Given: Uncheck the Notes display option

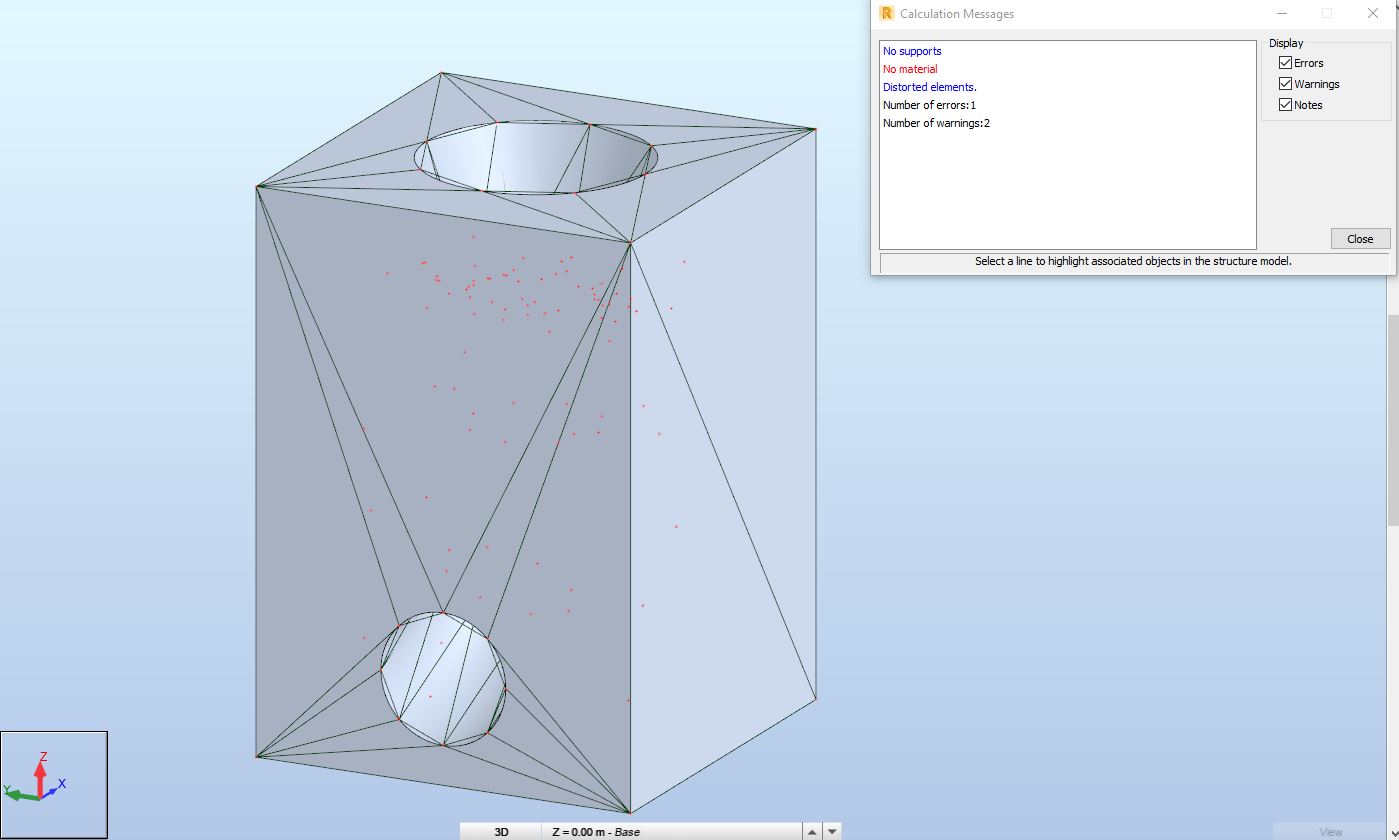Looking at the screenshot, I should tap(1285, 104).
